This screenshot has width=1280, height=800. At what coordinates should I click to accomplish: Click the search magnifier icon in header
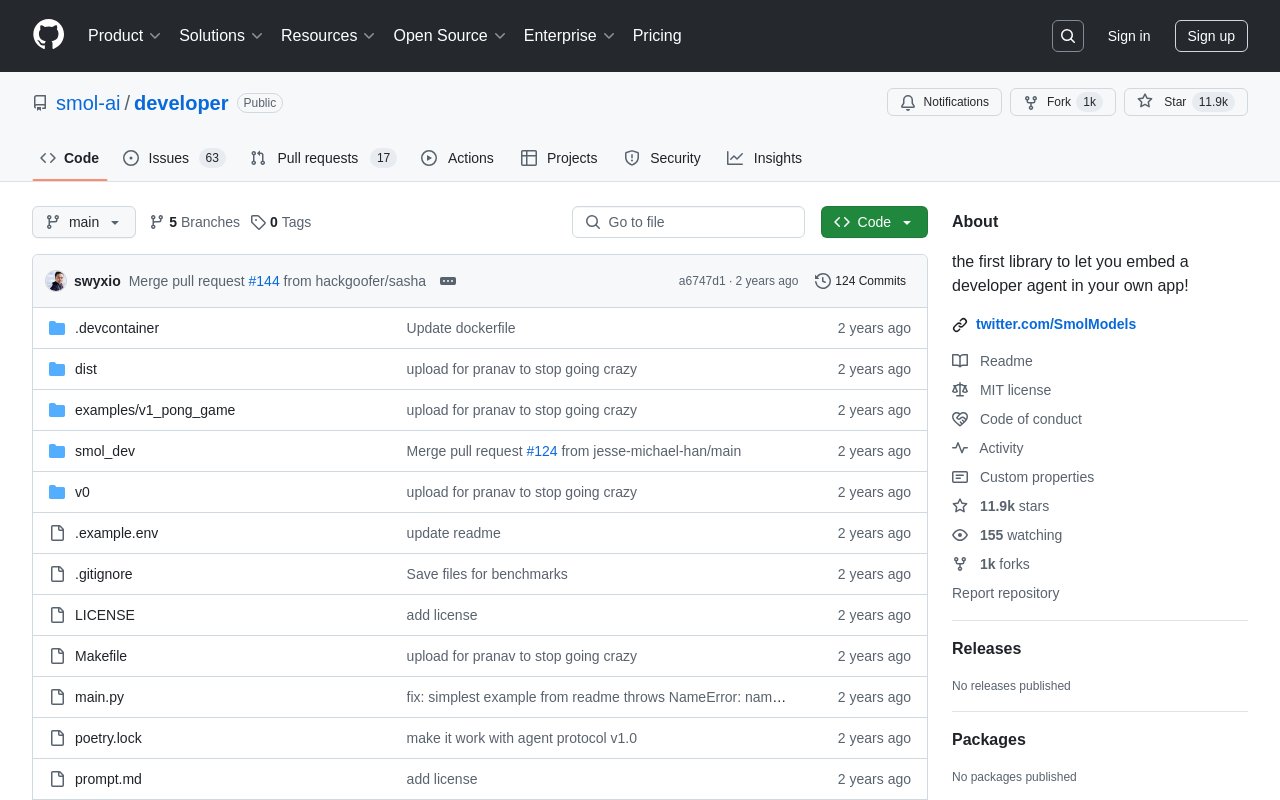click(x=1068, y=36)
